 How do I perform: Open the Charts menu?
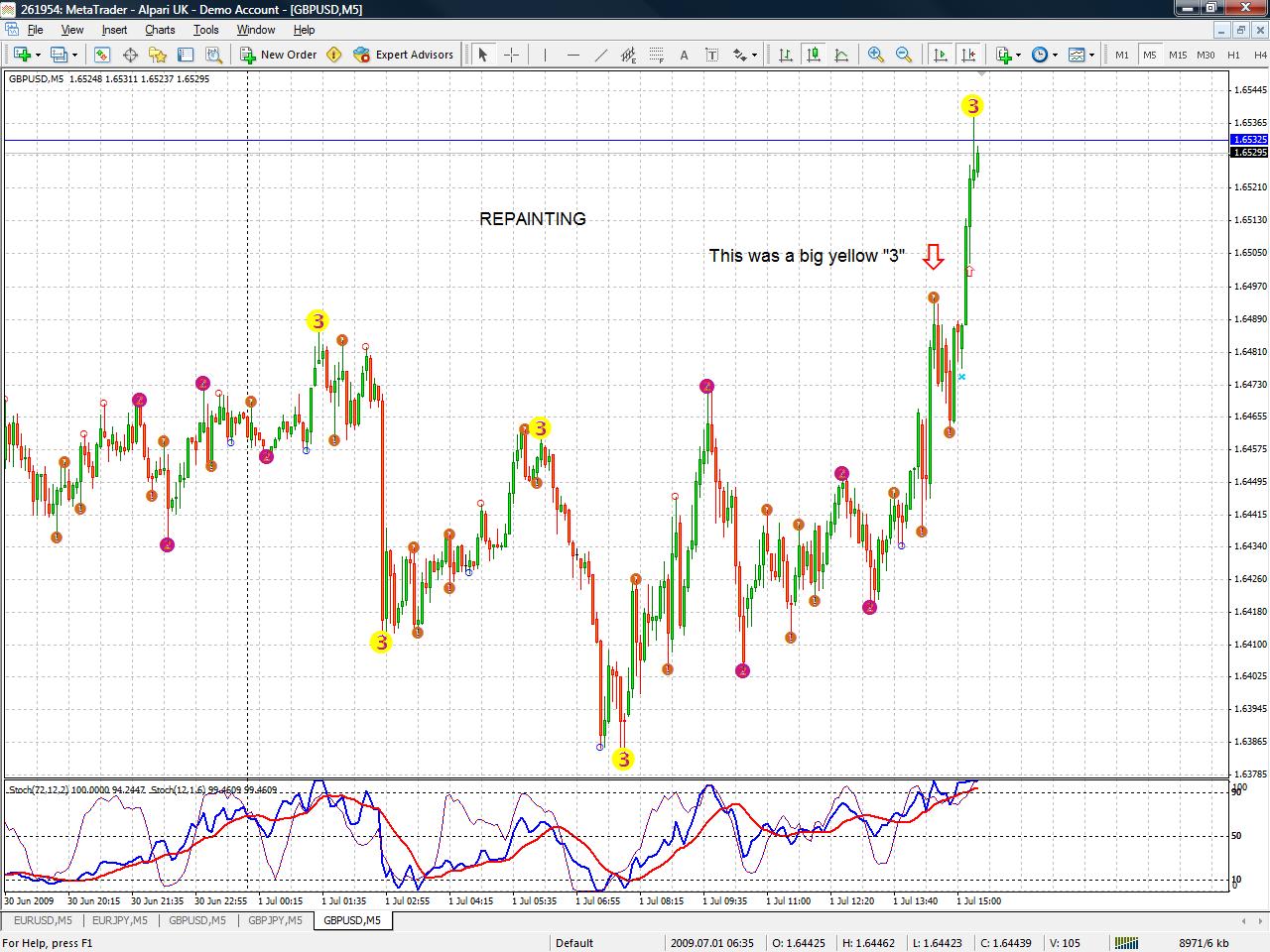point(160,30)
